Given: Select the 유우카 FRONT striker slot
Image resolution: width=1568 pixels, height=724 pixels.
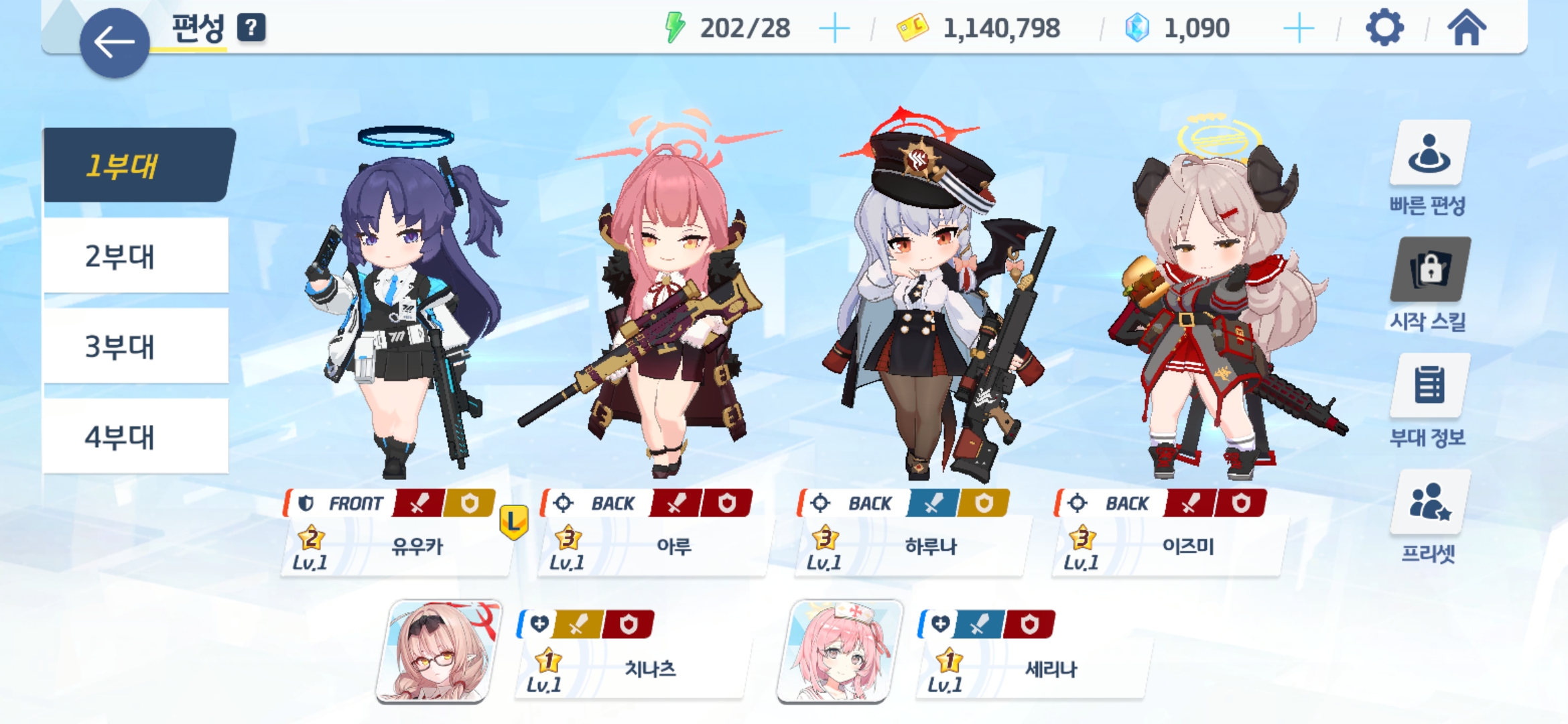Looking at the screenshot, I should click(x=397, y=532).
